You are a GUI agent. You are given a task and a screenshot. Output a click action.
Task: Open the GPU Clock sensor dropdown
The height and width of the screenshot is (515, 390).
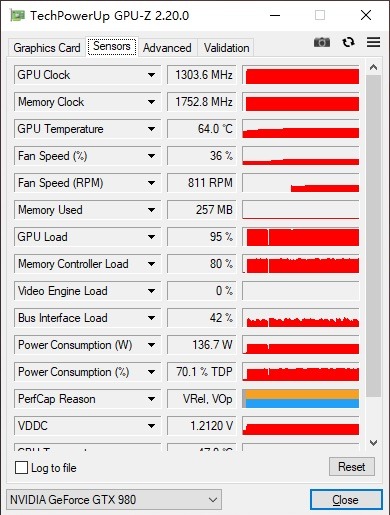151,75
